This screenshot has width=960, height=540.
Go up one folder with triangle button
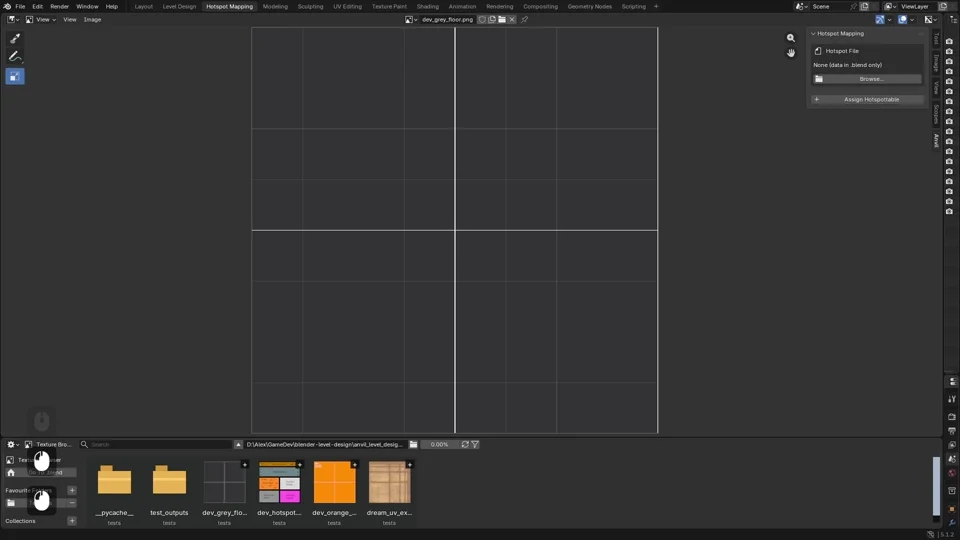click(238, 444)
